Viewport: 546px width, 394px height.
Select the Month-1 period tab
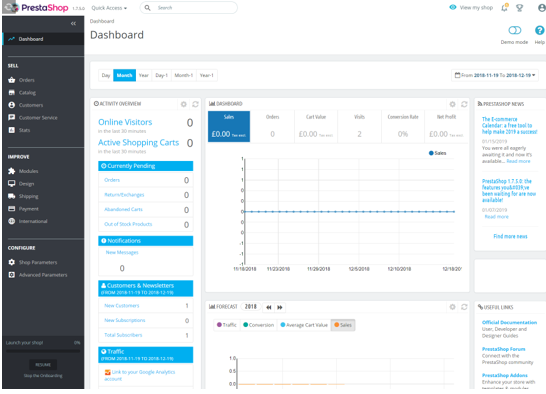tap(184, 75)
